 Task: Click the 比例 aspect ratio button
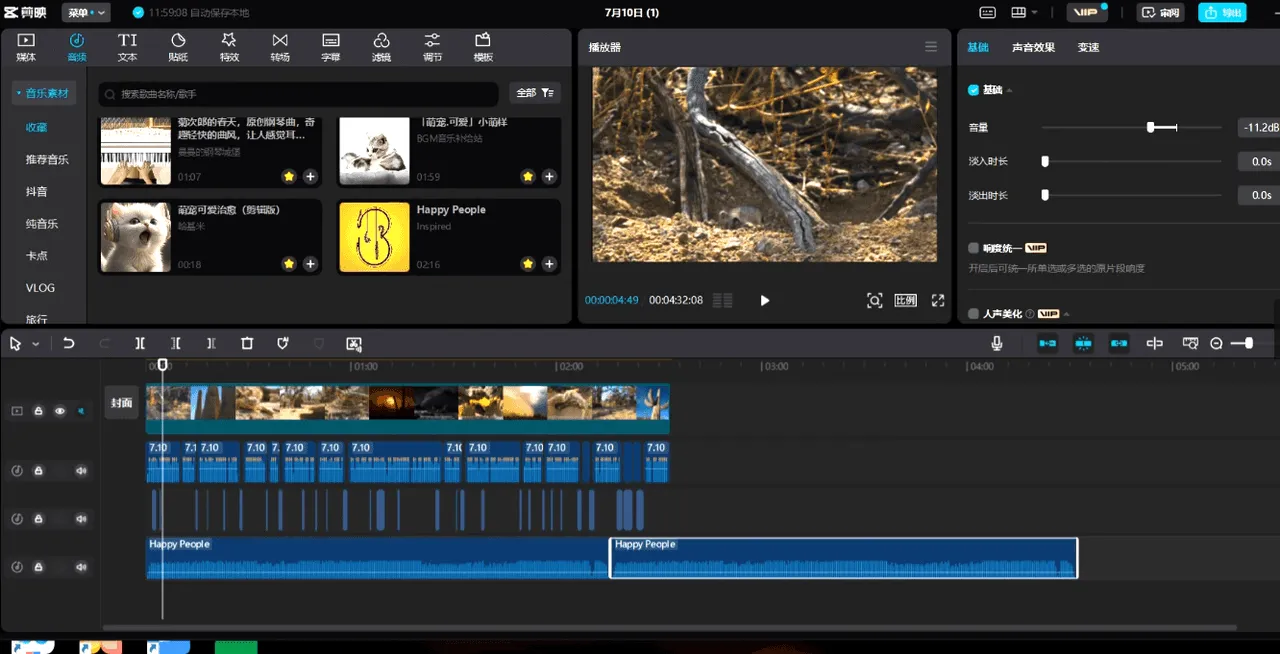905,300
